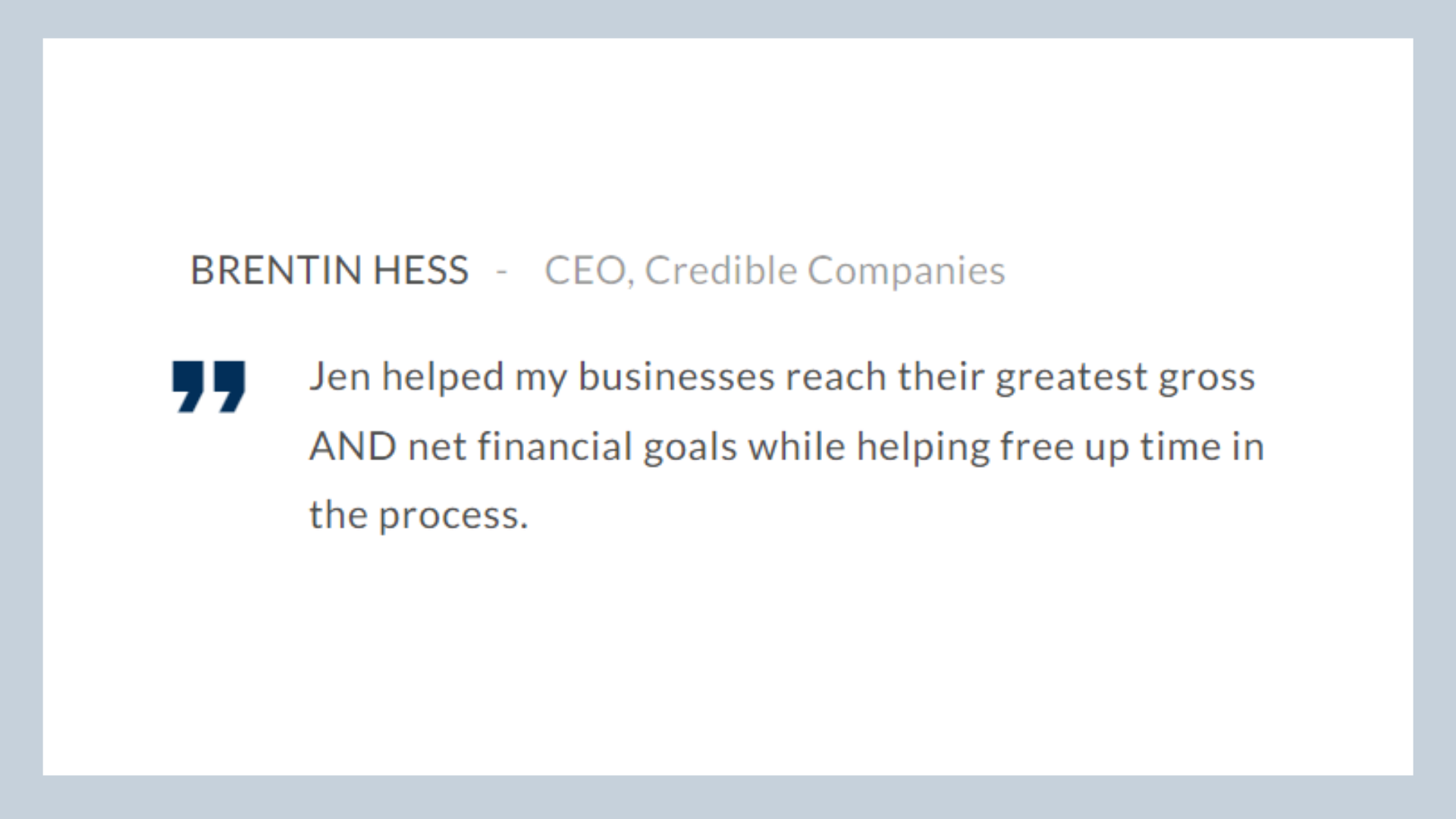Click 'while helping' in the second line

point(869,447)
